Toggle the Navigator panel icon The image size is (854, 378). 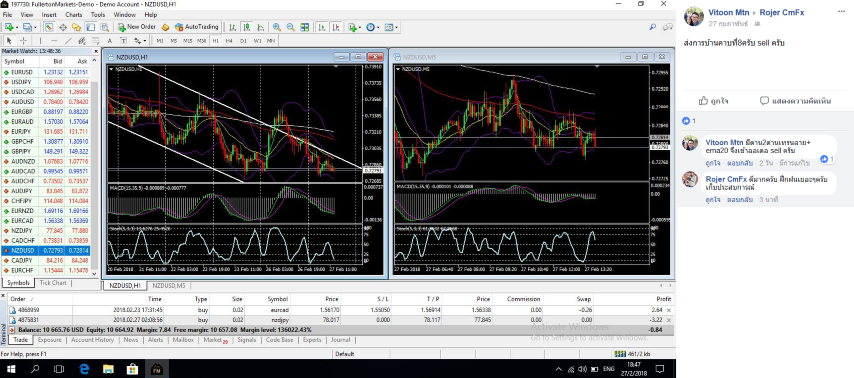tap(76, 27)
